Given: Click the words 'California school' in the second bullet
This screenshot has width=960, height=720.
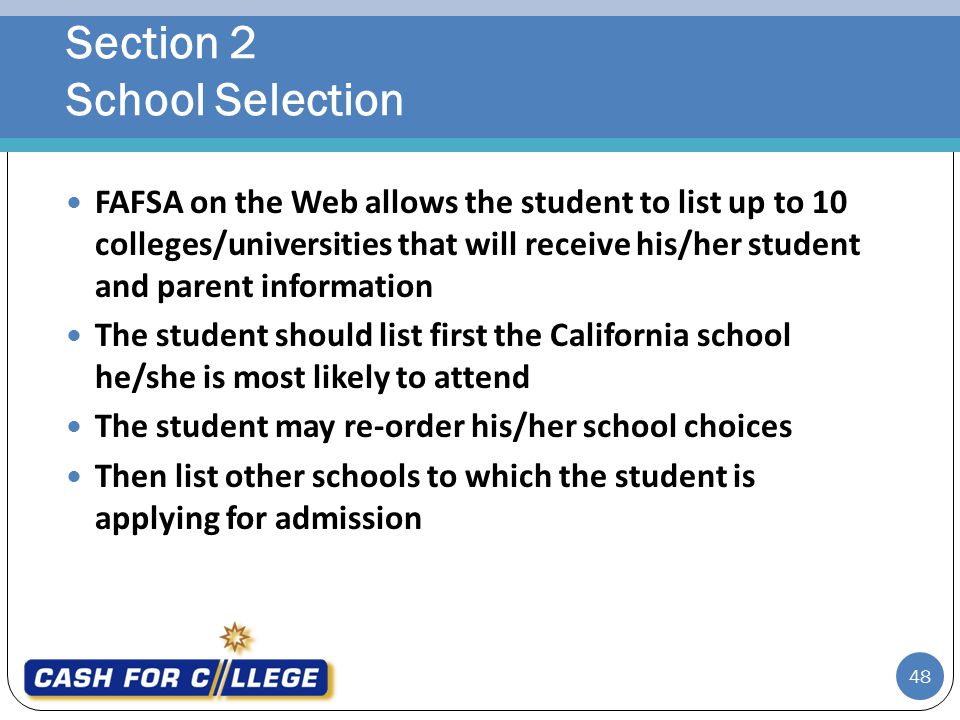Looking at the screenshot, I should [670, 336].
